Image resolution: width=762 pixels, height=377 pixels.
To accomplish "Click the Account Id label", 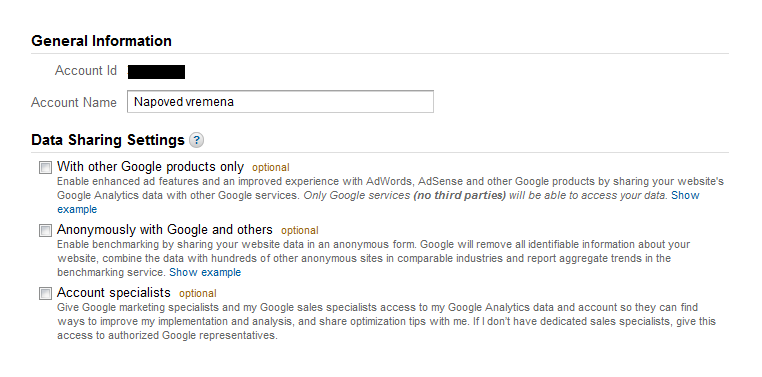I will point(86,70).
